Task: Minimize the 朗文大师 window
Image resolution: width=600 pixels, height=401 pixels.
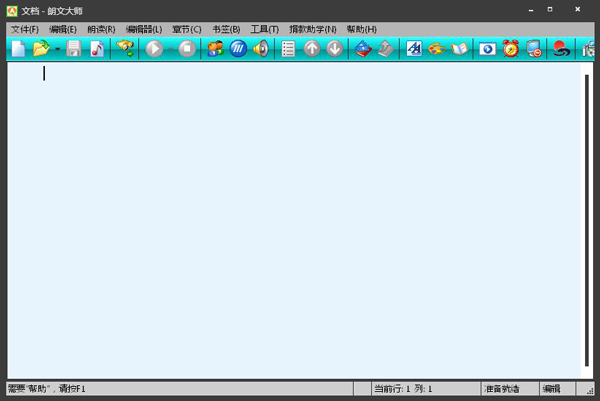Action: click(531, 10)
